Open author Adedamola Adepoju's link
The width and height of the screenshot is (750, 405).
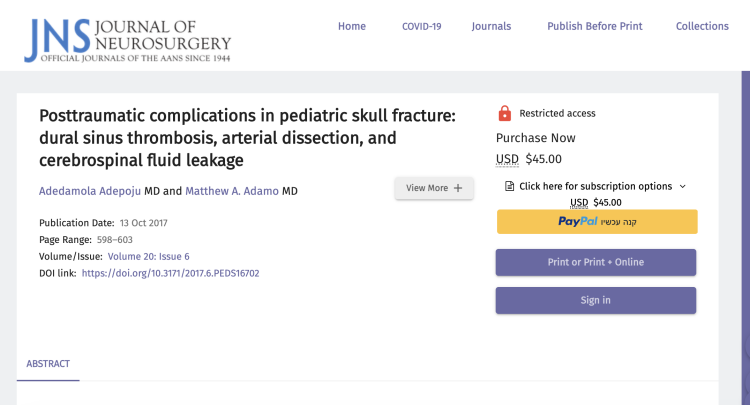click(89, 190)
